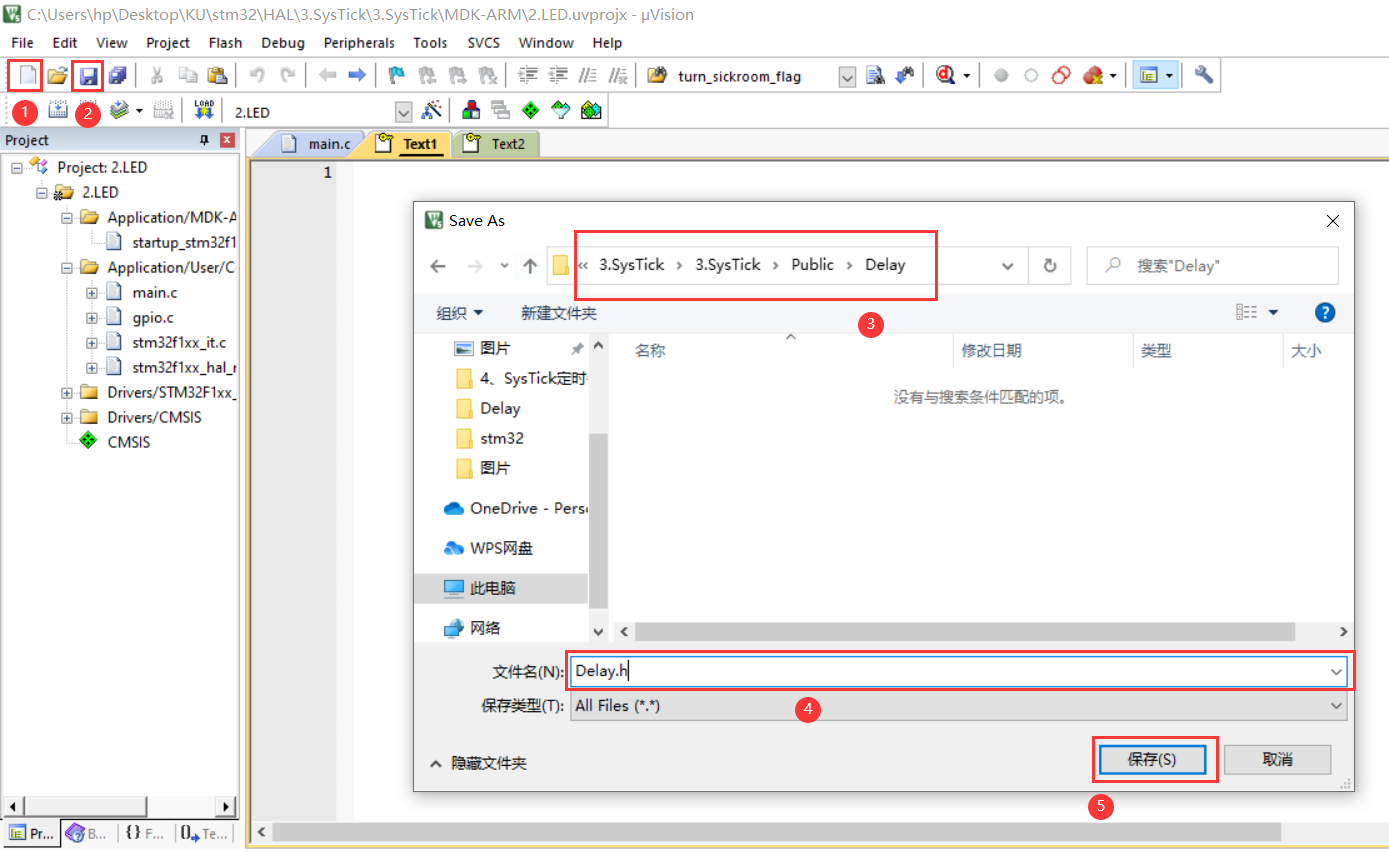Click 新建文件夹 new folder button

(x=559, y=313)
